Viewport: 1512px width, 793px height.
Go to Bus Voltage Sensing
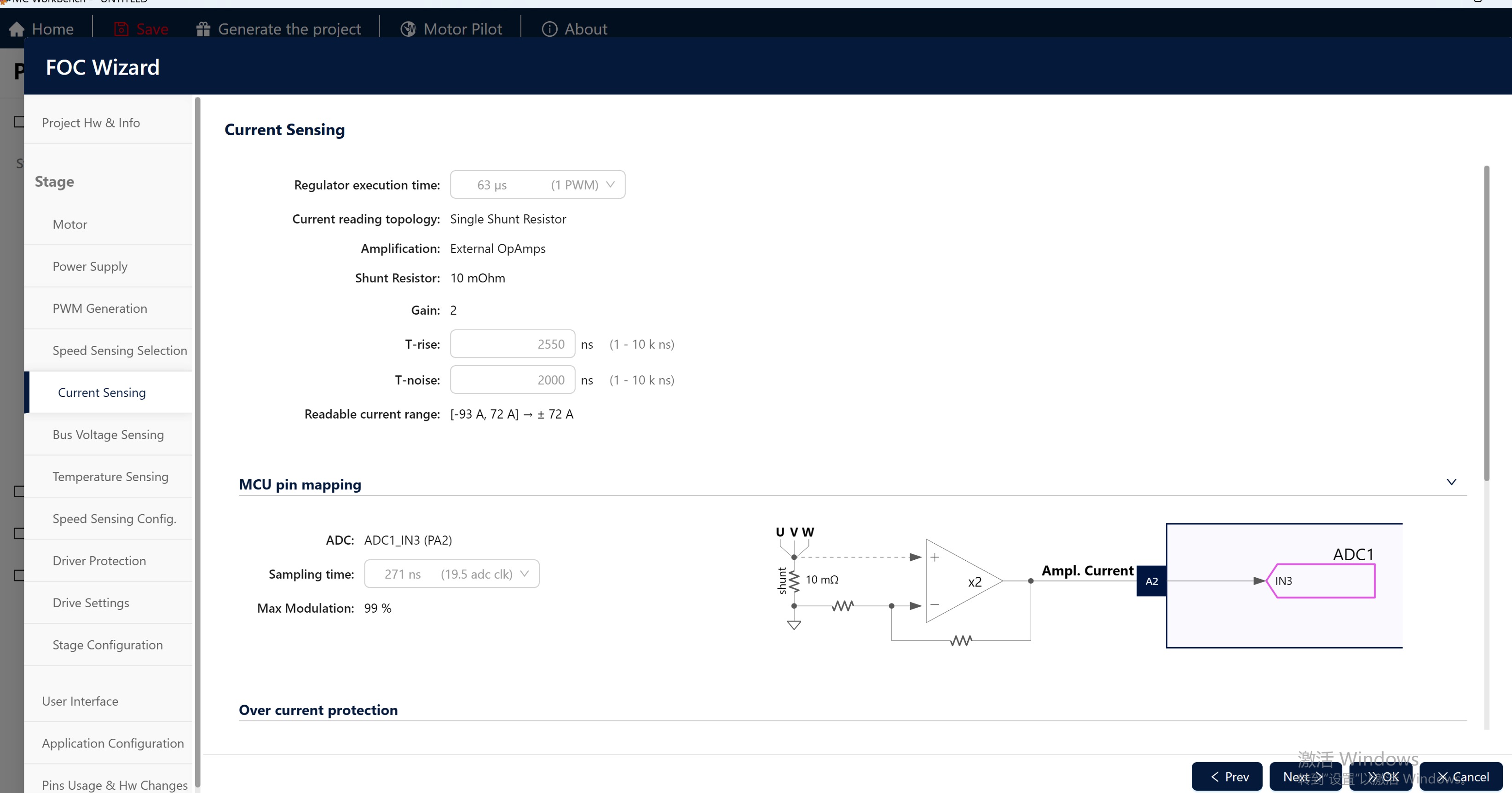point(108,434)
